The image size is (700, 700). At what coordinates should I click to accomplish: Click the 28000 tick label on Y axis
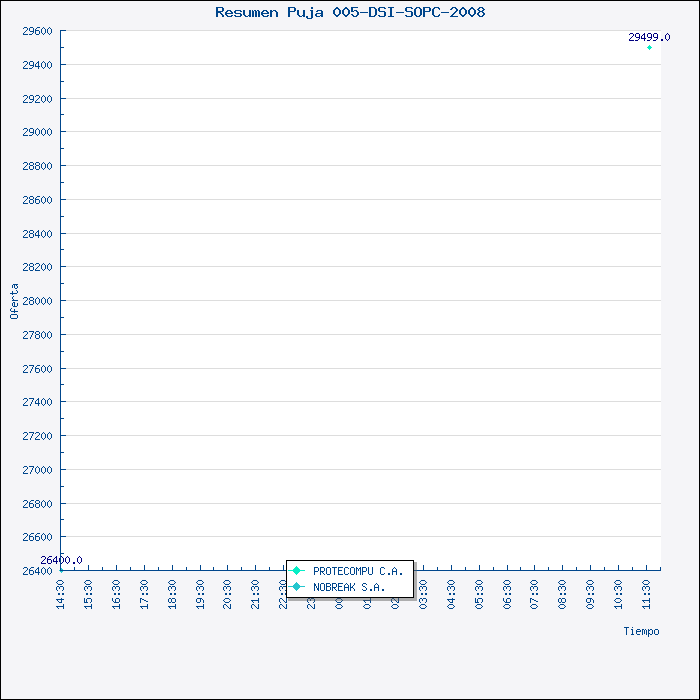37,301
